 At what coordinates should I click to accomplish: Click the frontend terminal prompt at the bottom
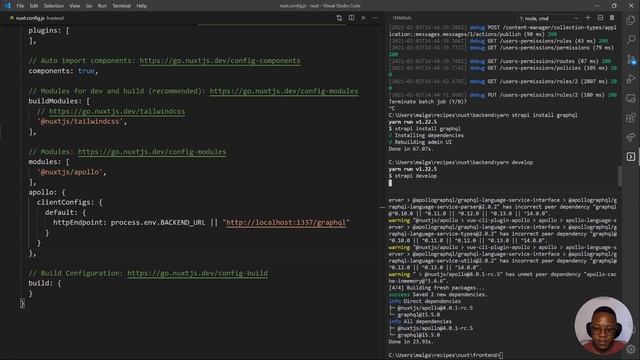[x=446, y=355]
